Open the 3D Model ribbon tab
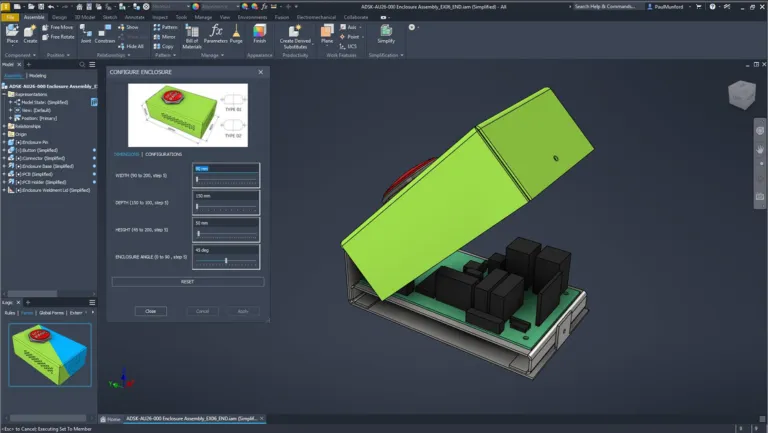 [x=85, y=17]
